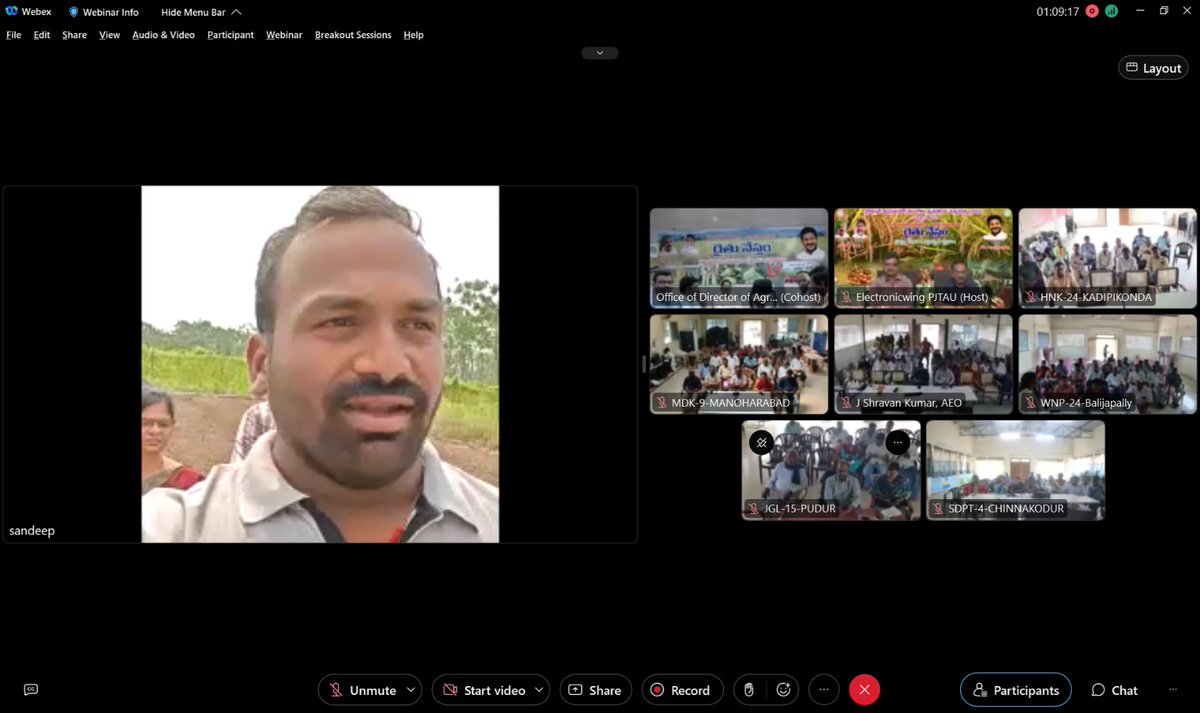Click the Webex logo in title bar

click(x=12, y=12)
